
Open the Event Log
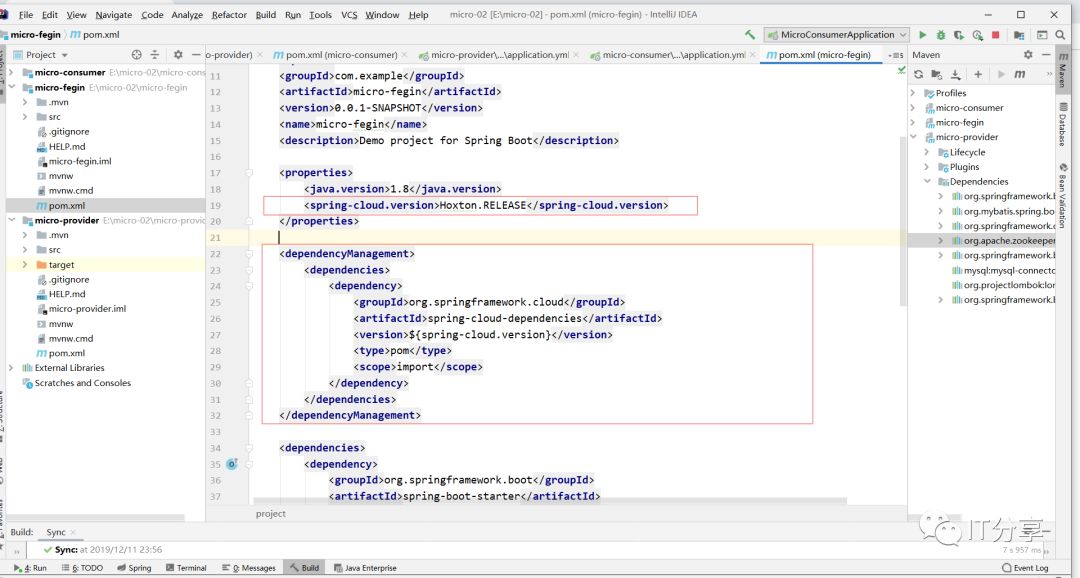tap(1025, 568)
